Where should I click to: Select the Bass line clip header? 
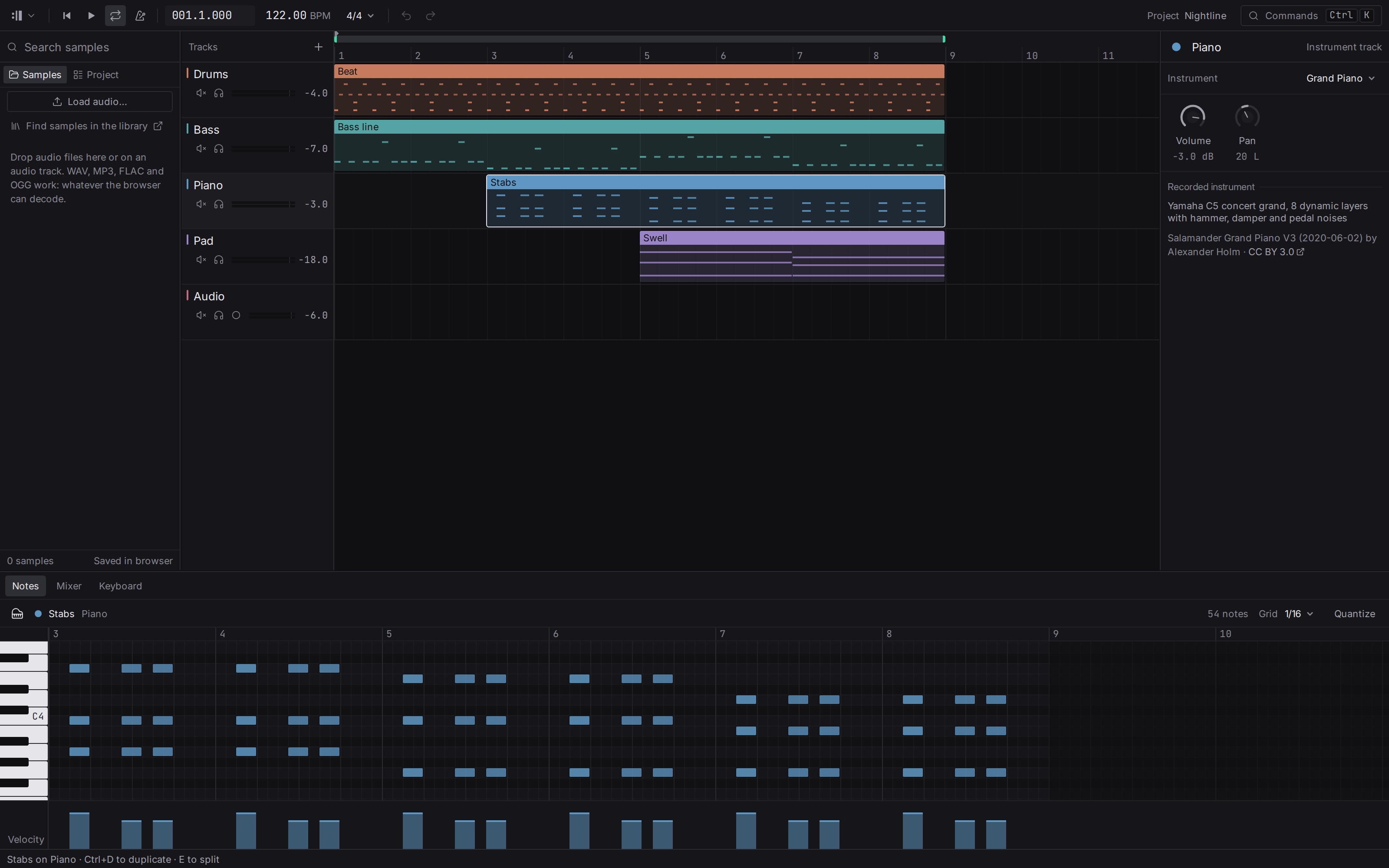[x=639, y=127]
